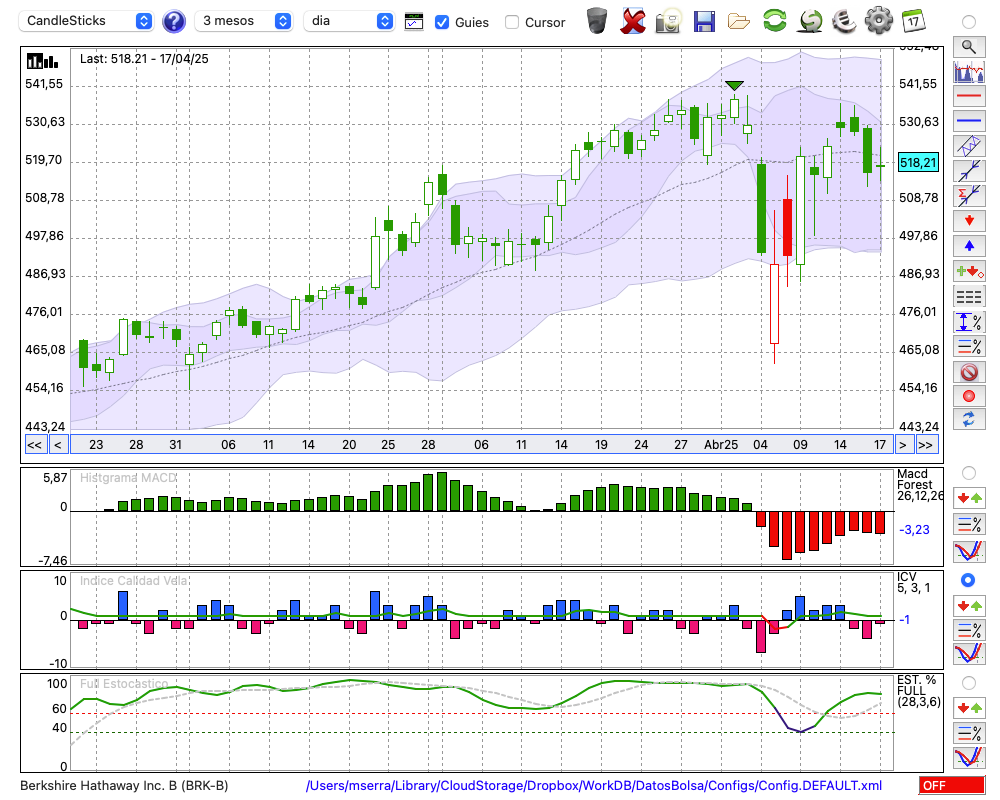The width and height of the screenshot is (1000, 800).
Task: Select the blue horizontal line tool
Action: point(969,121)
